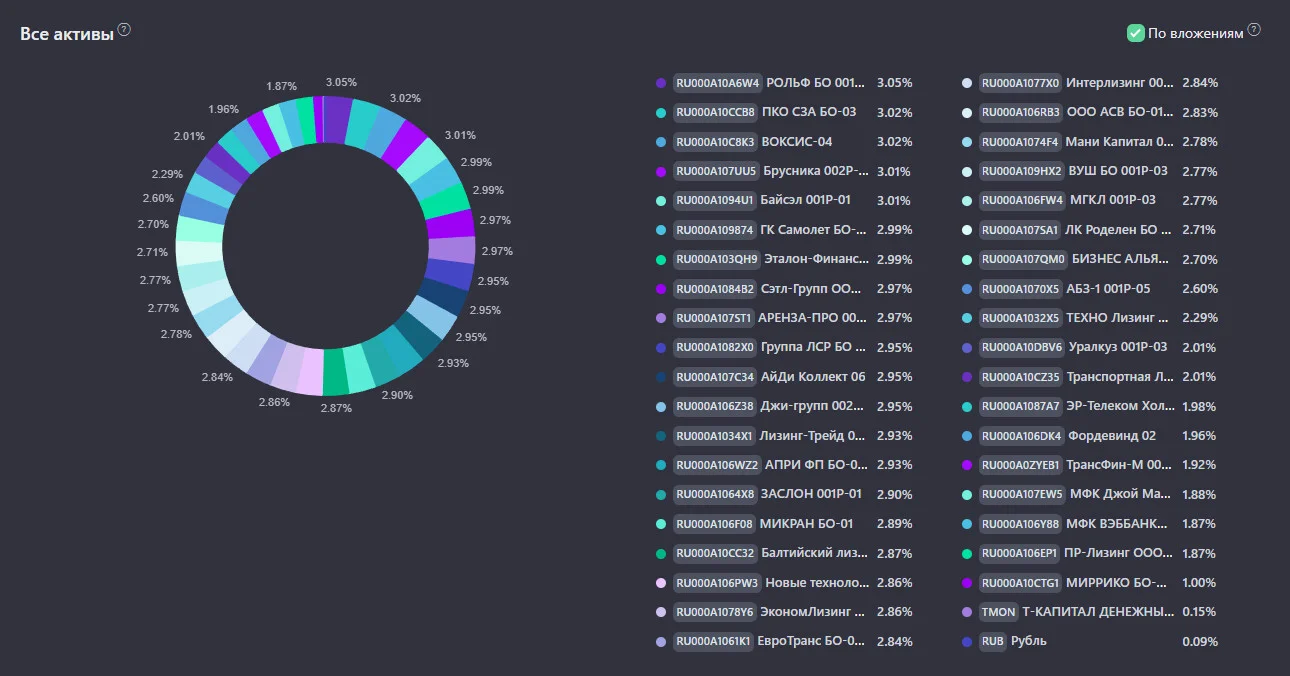Click color dot of Новые технологии
This screenshot has width=1290, height=676.
pyautogui.click(x=661, y=583)
